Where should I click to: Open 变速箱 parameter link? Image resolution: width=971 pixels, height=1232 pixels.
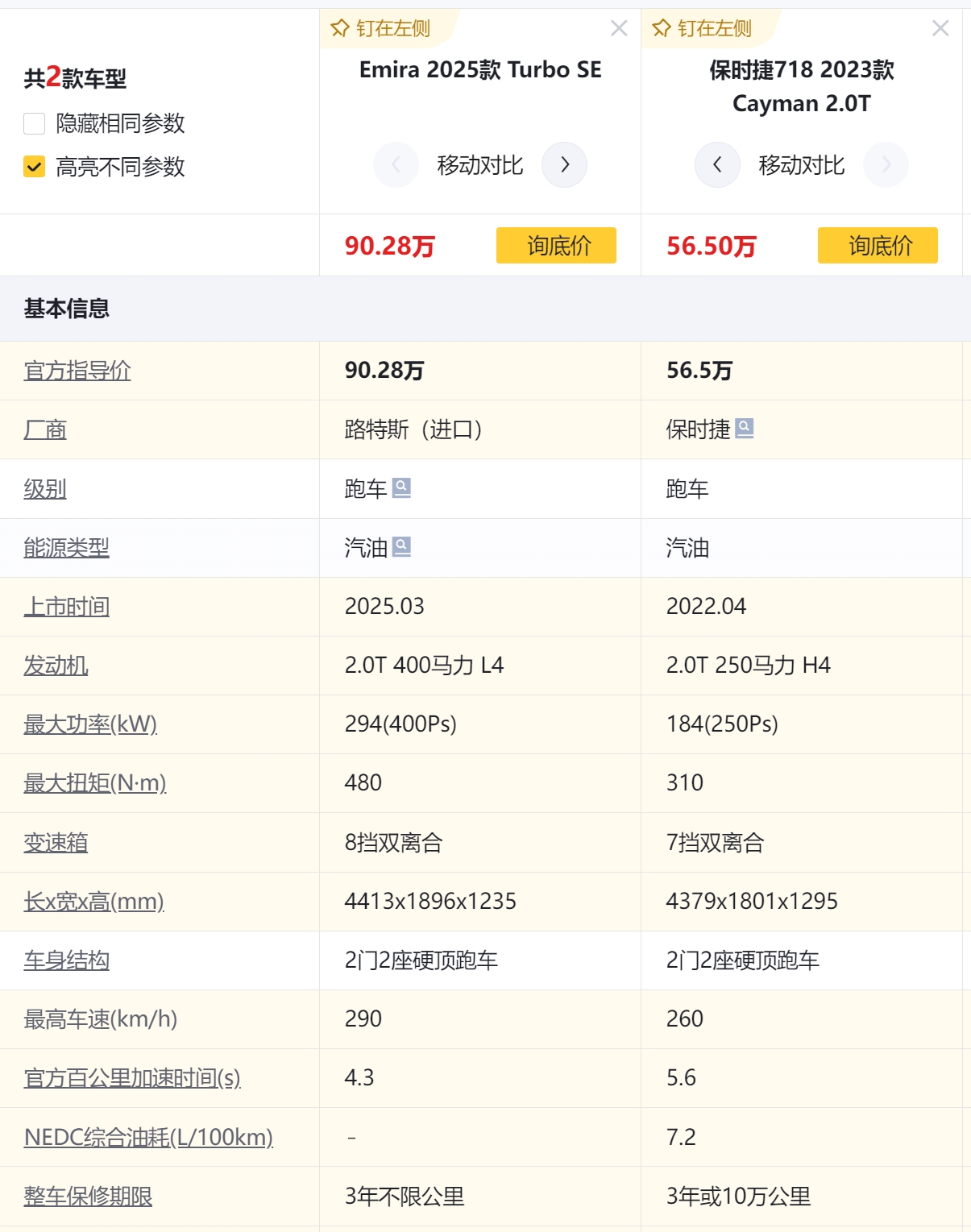56,843
